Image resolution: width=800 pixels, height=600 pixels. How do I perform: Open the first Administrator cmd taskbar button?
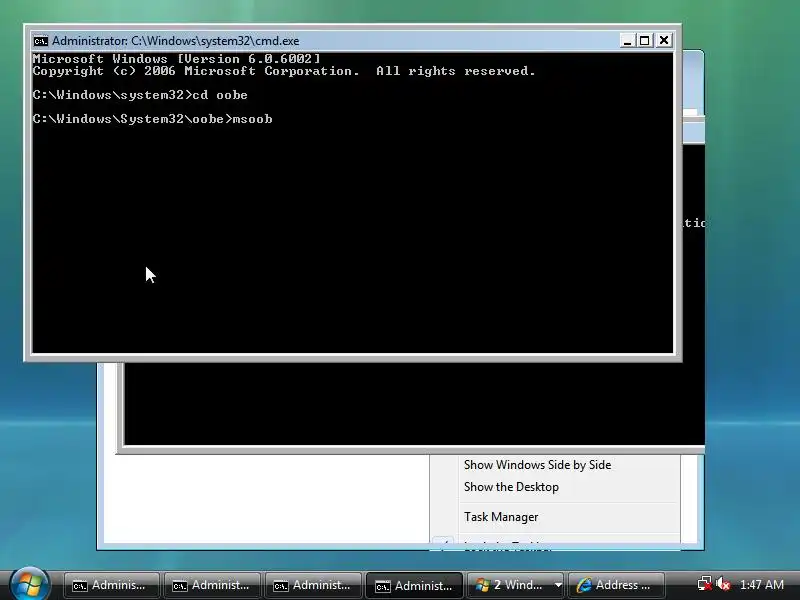click(x=112, y=585)
